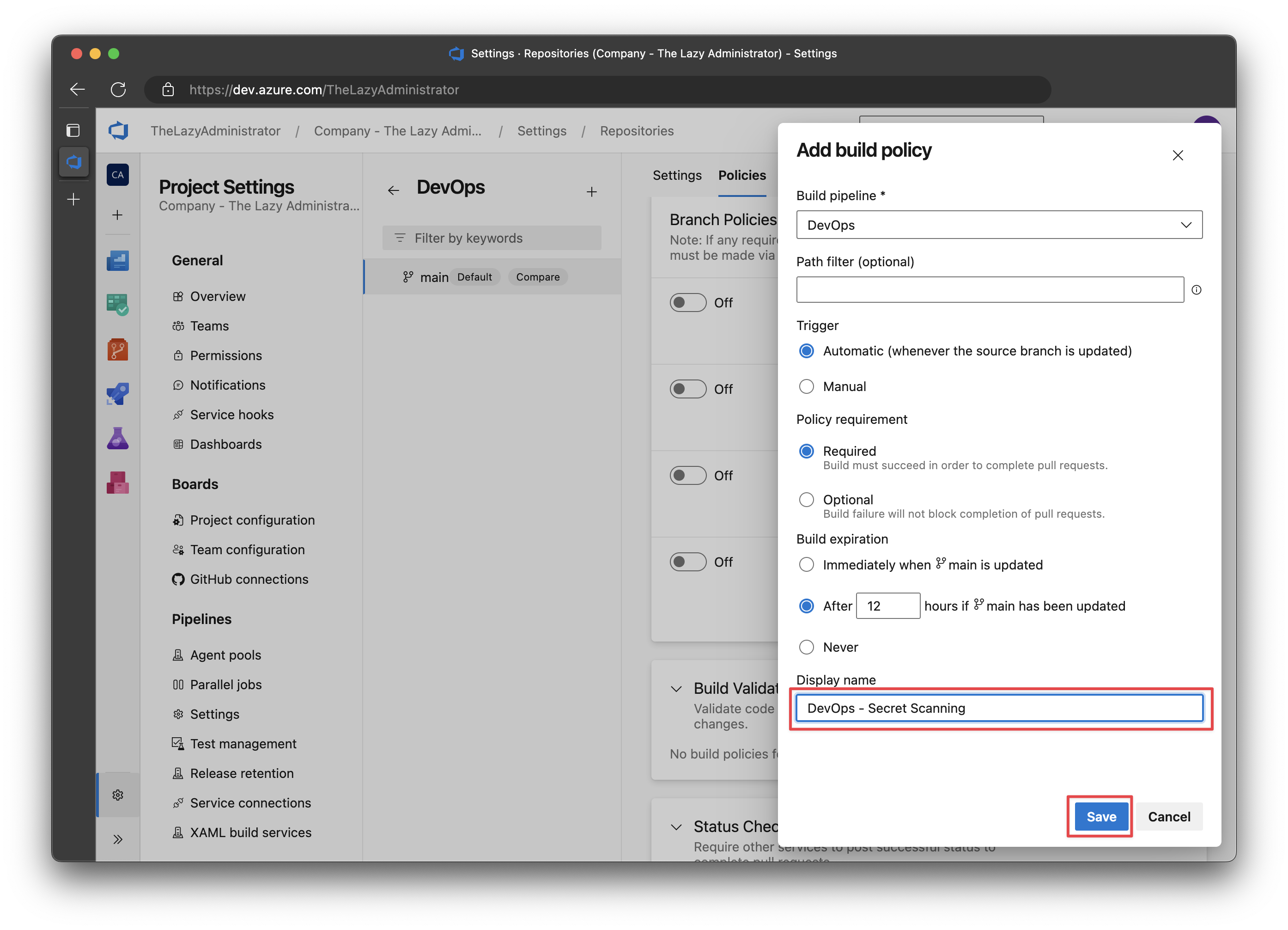Select After hours build expiration option
The image size is (1288, 930).
[x=807, y=606]
